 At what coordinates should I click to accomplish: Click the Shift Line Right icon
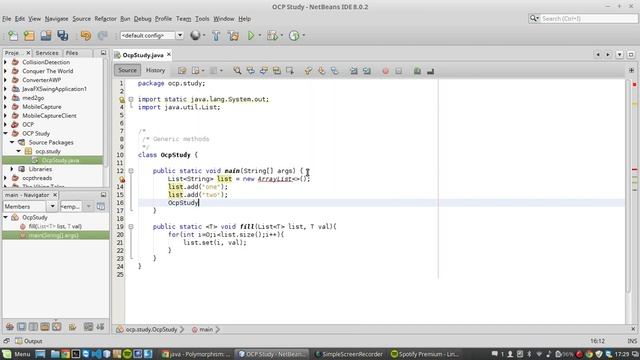click(x=367, y=71)
